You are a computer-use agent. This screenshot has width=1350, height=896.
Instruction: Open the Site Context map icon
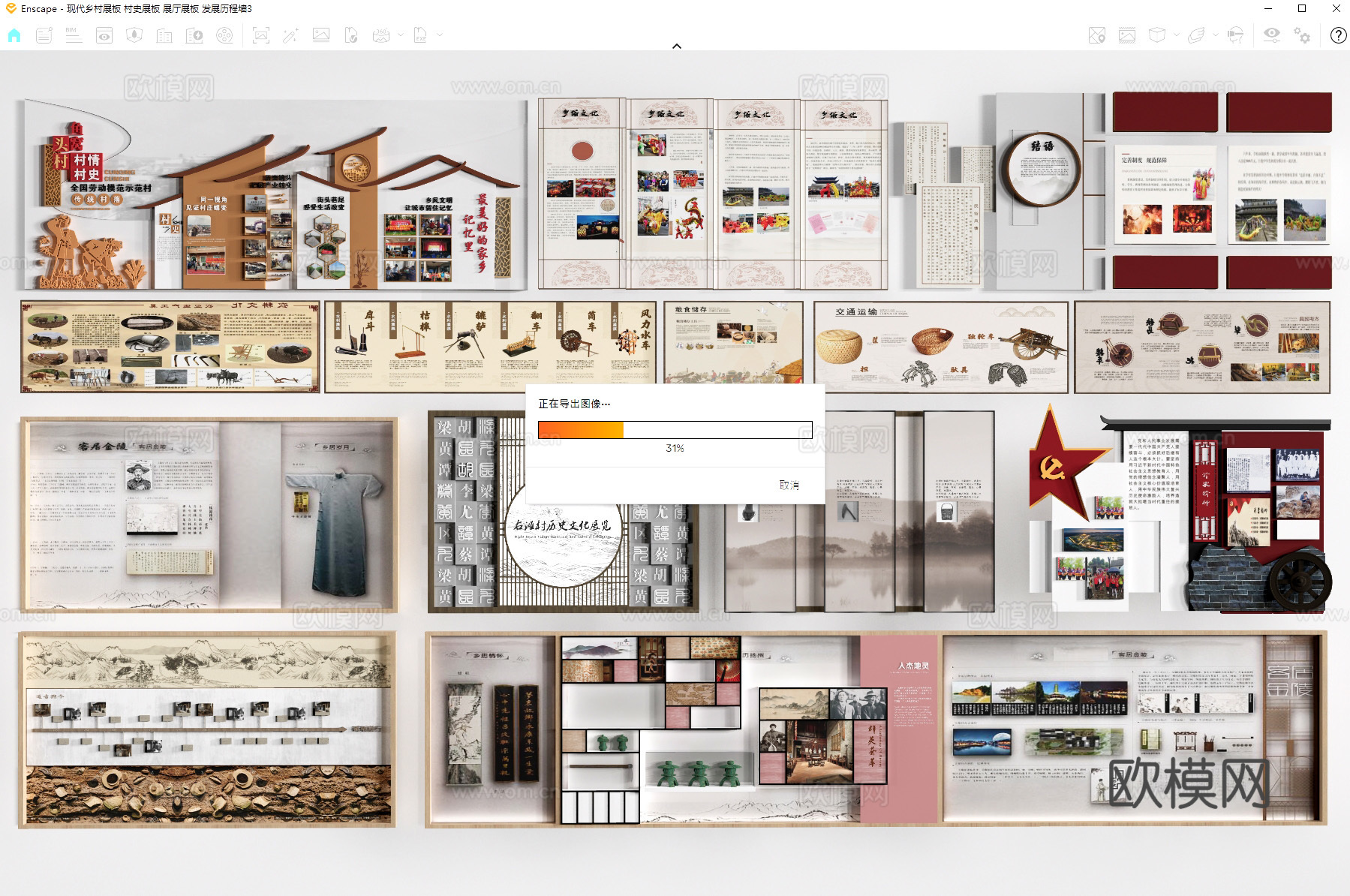[x=134, y=35]
